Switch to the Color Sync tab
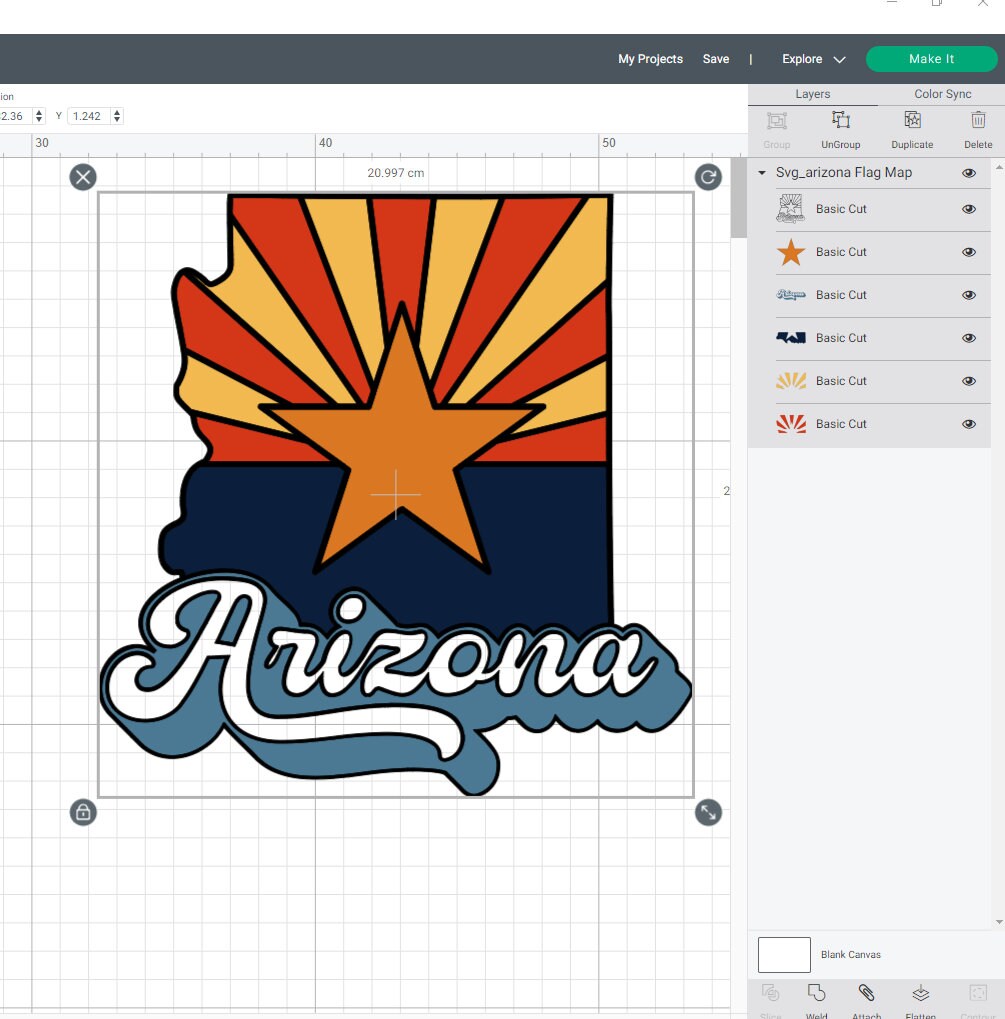The image size is (1005, 1019). pos(941,93)
